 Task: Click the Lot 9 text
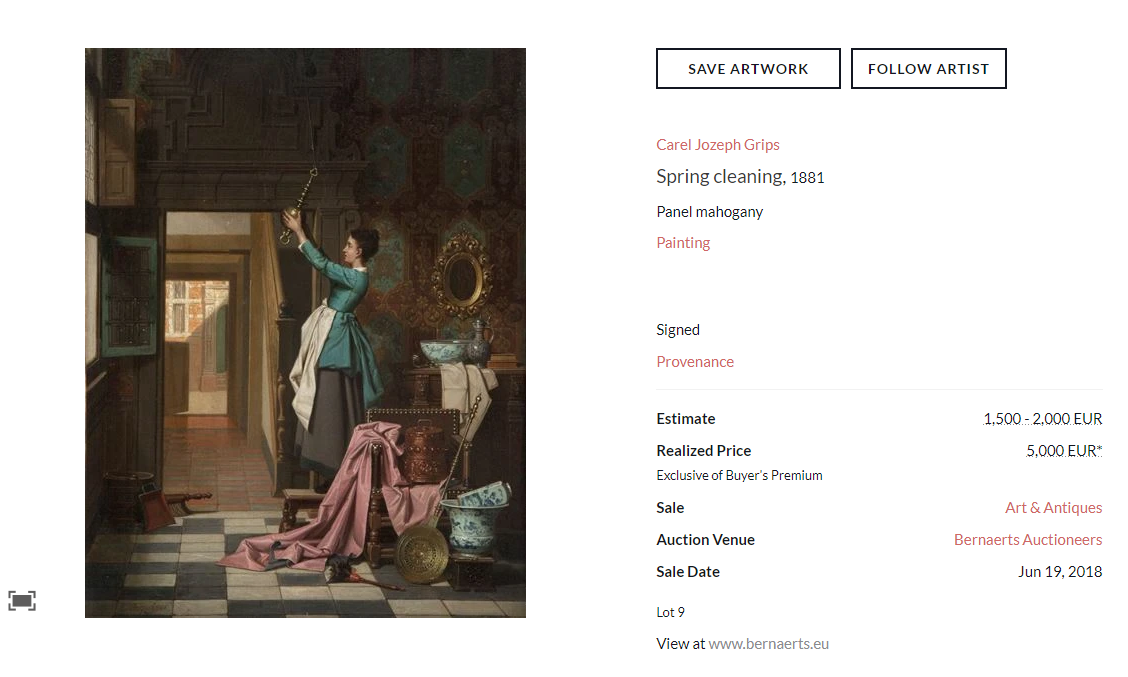pos(670,612)
